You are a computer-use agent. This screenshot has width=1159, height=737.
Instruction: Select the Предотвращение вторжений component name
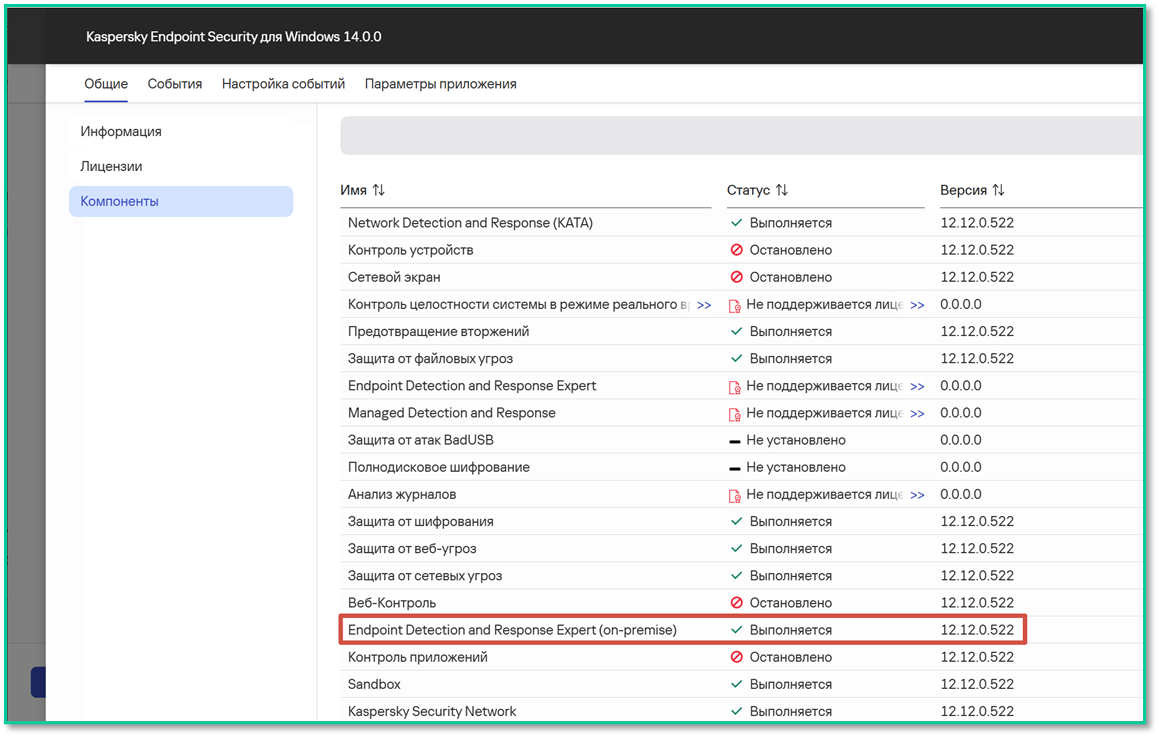[438, 332]
